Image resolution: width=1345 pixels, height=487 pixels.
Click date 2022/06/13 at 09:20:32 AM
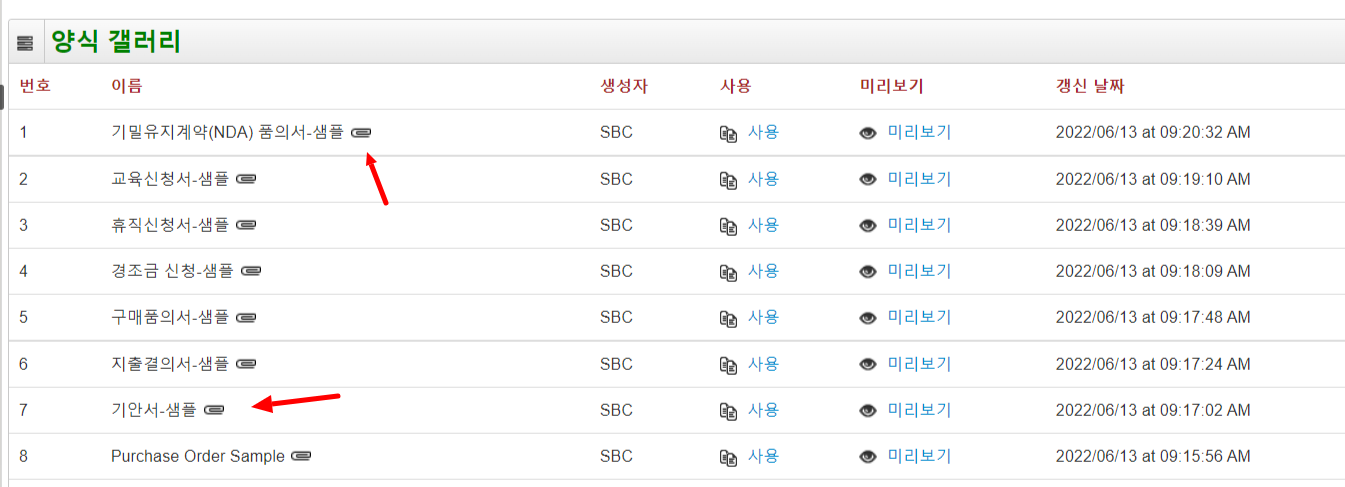tap(1153, 133)
